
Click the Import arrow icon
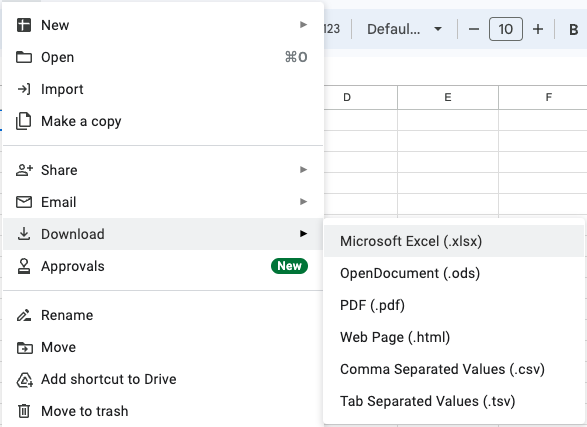point(24,89)
